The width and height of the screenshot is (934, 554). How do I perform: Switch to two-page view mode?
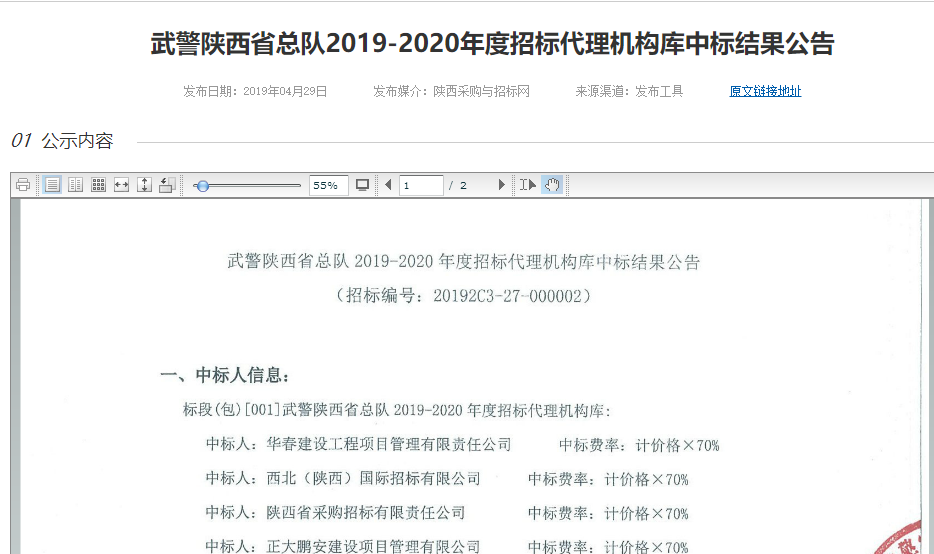pos(75,185)
